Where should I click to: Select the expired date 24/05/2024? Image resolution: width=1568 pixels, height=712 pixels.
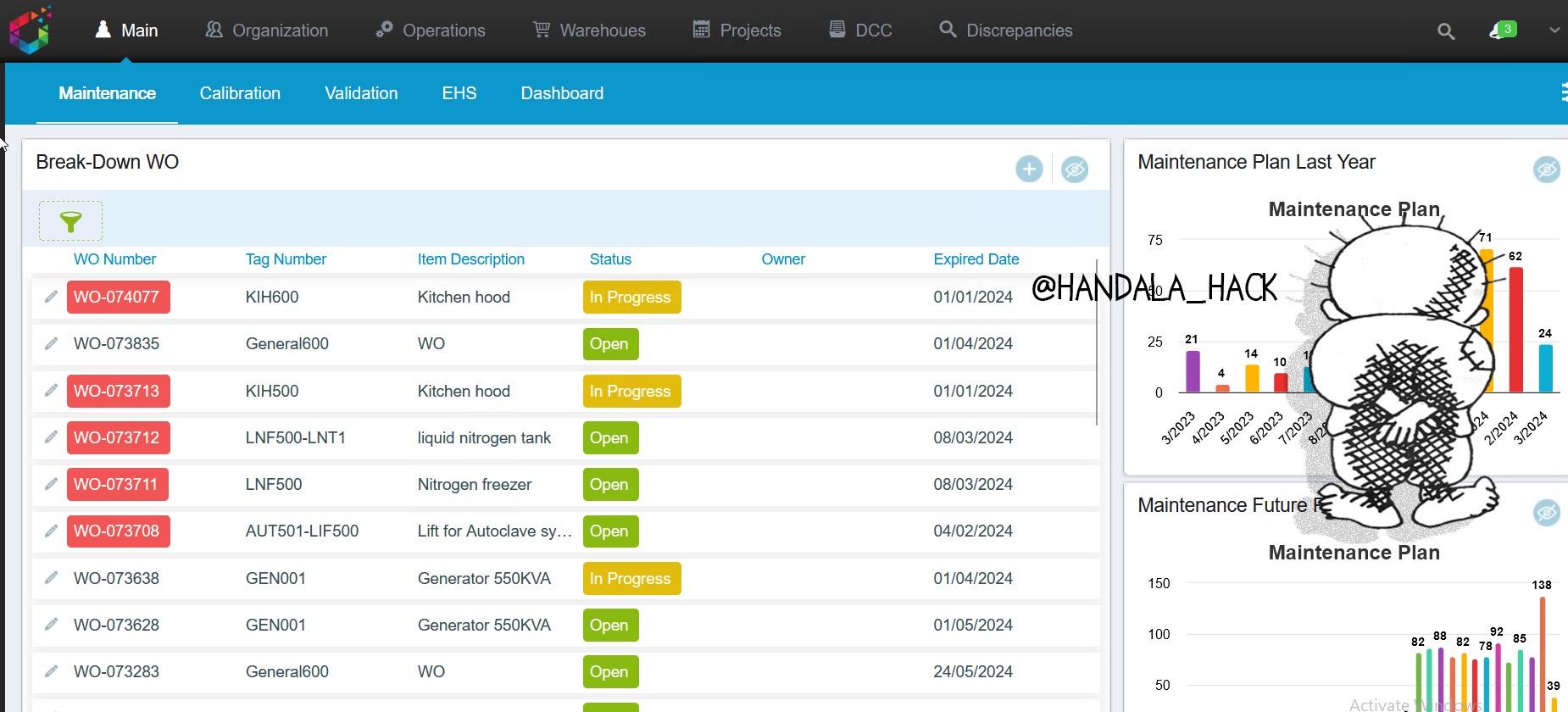tap(973, 671)
